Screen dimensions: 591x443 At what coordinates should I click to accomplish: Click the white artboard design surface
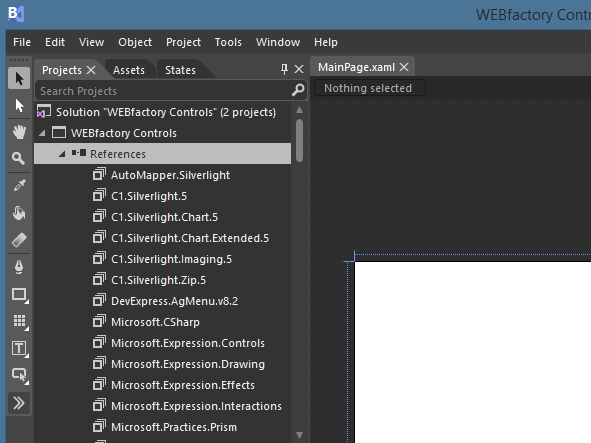[473, 352]
